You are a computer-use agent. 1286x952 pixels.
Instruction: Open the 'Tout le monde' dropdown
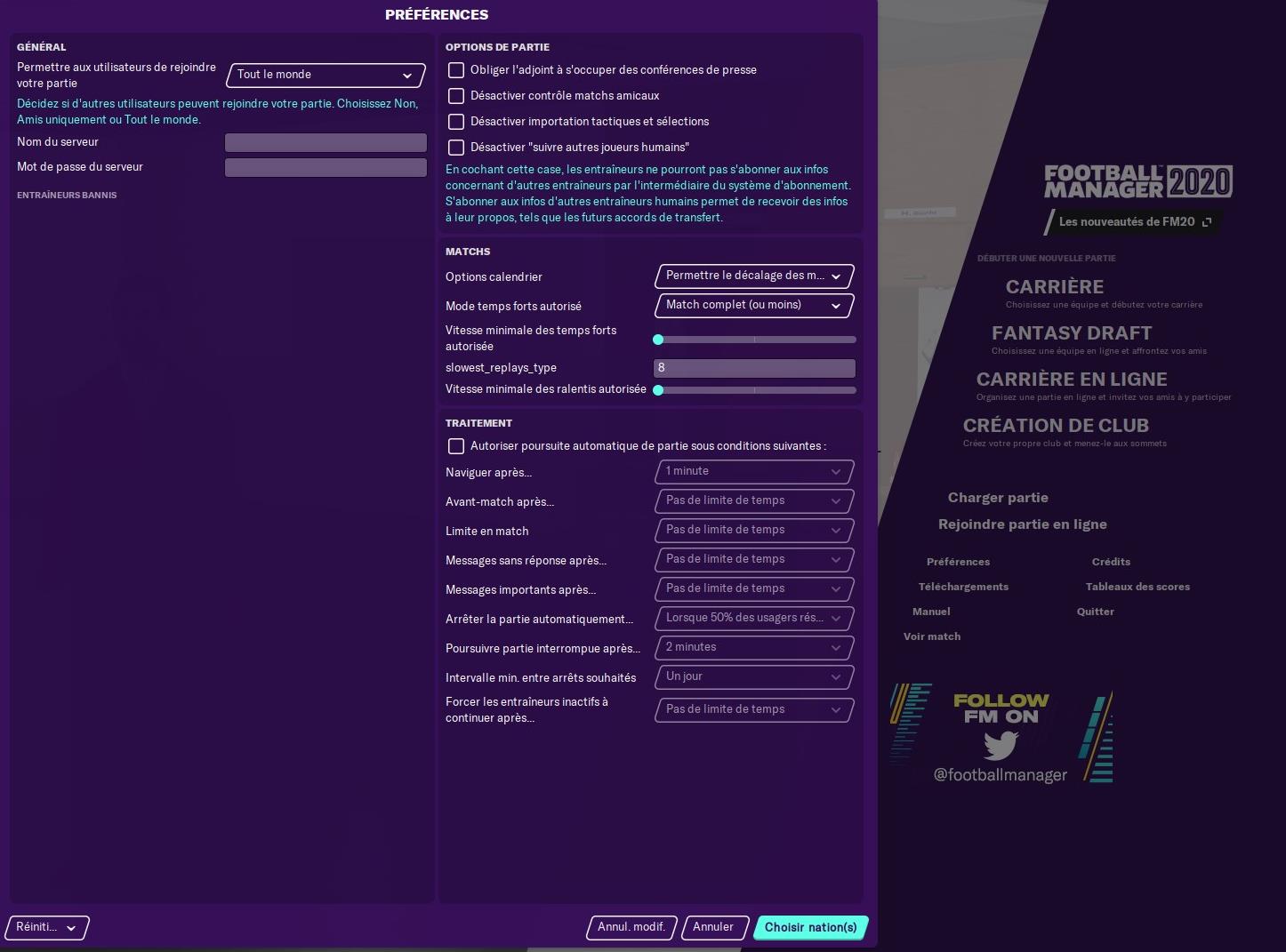pyautogui.click(x=326, y=76)
